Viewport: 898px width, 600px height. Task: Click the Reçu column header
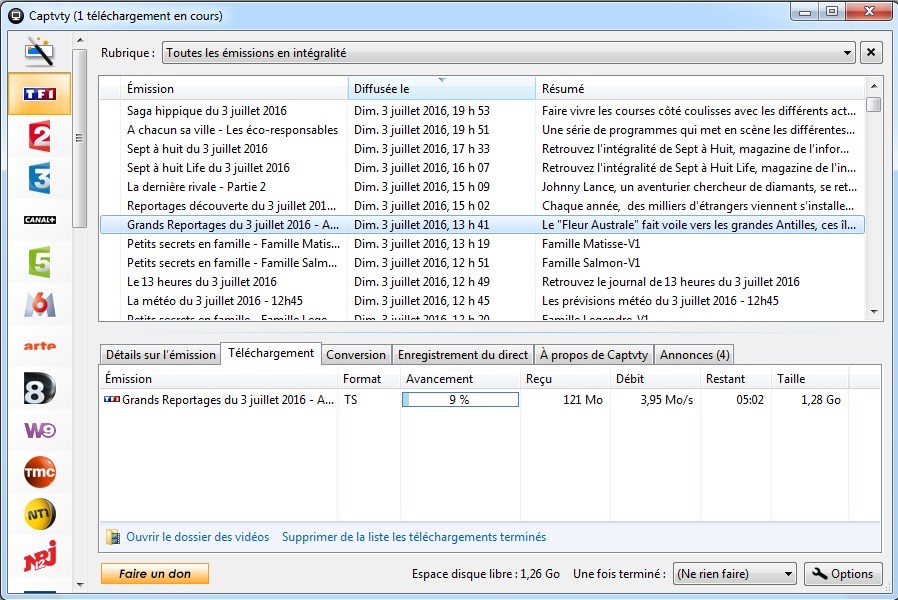pyautogui.click(x=565, y=379)
